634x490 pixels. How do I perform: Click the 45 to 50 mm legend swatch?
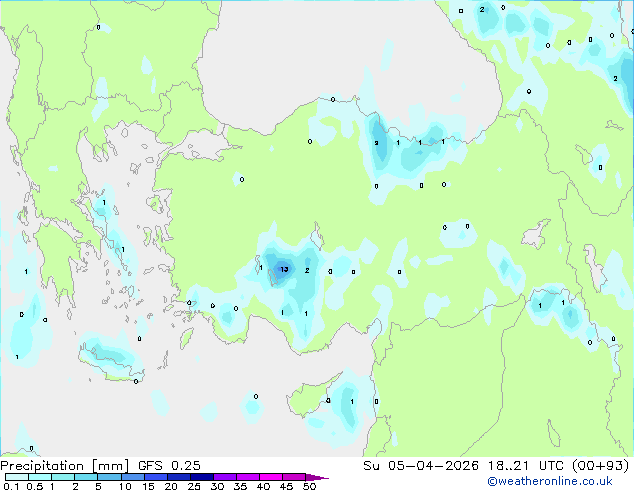point(294,477)
